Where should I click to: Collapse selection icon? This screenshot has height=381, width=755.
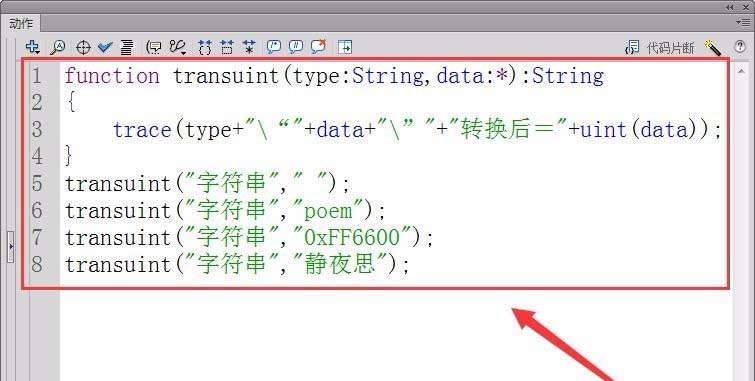(x=227, y=47)
